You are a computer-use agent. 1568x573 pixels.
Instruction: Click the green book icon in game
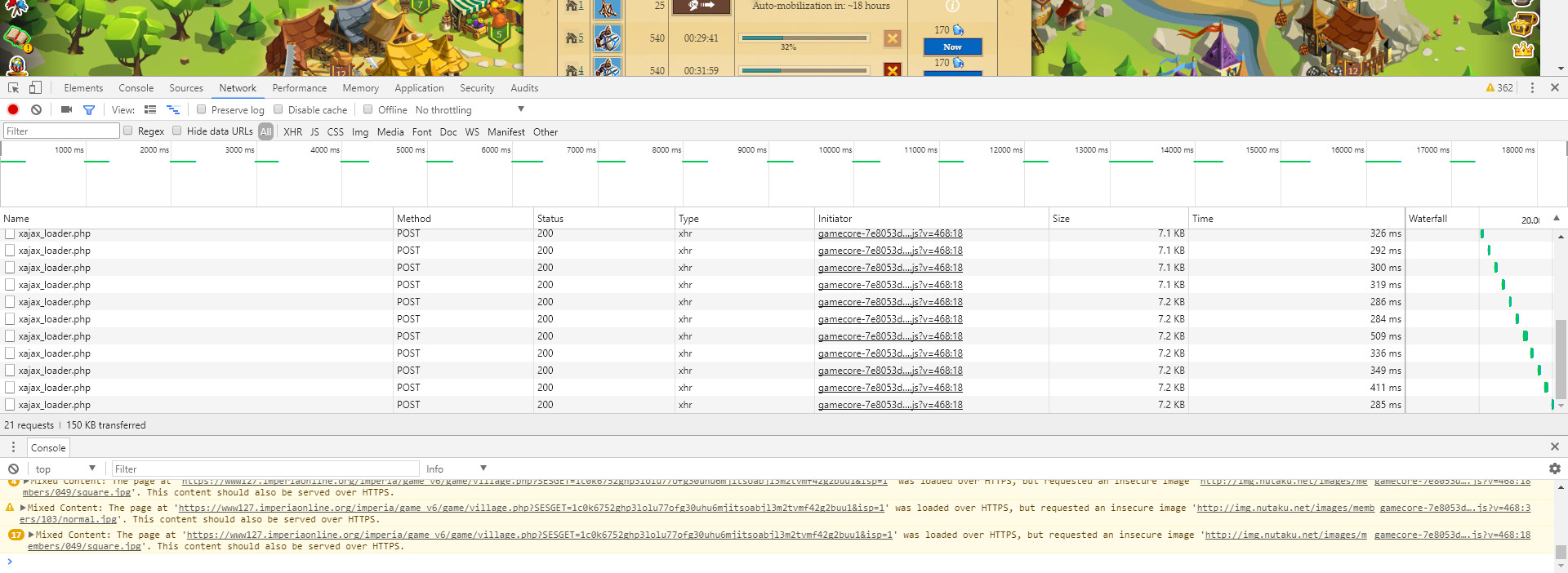[17, 38]
